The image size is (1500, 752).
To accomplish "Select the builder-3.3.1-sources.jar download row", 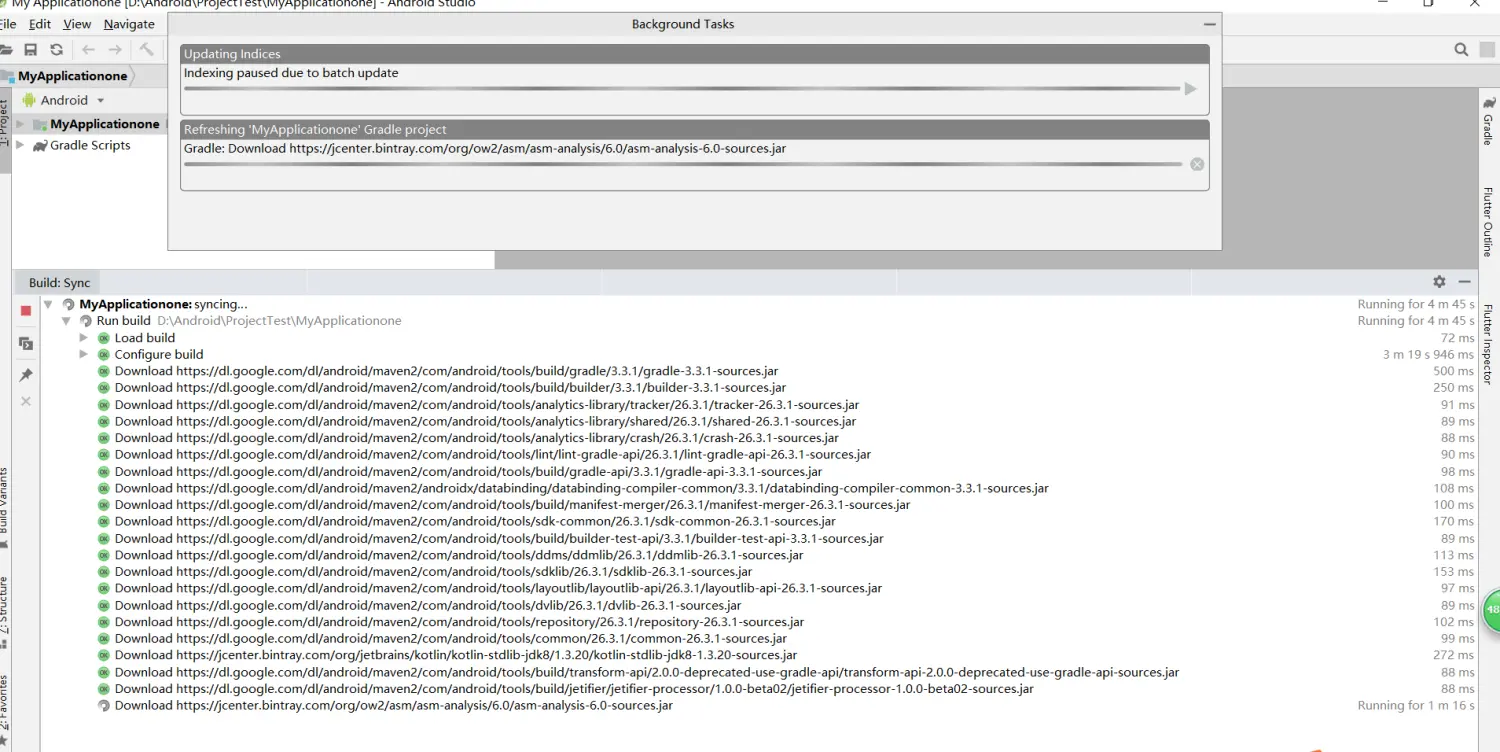I will tap(450, 388).
